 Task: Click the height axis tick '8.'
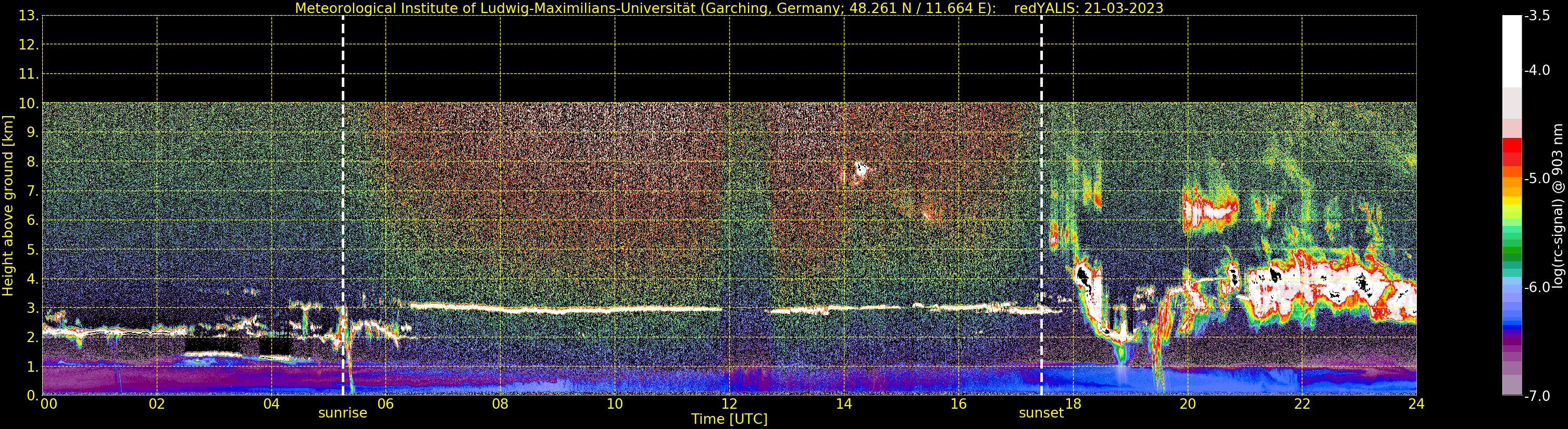point(33,162)
